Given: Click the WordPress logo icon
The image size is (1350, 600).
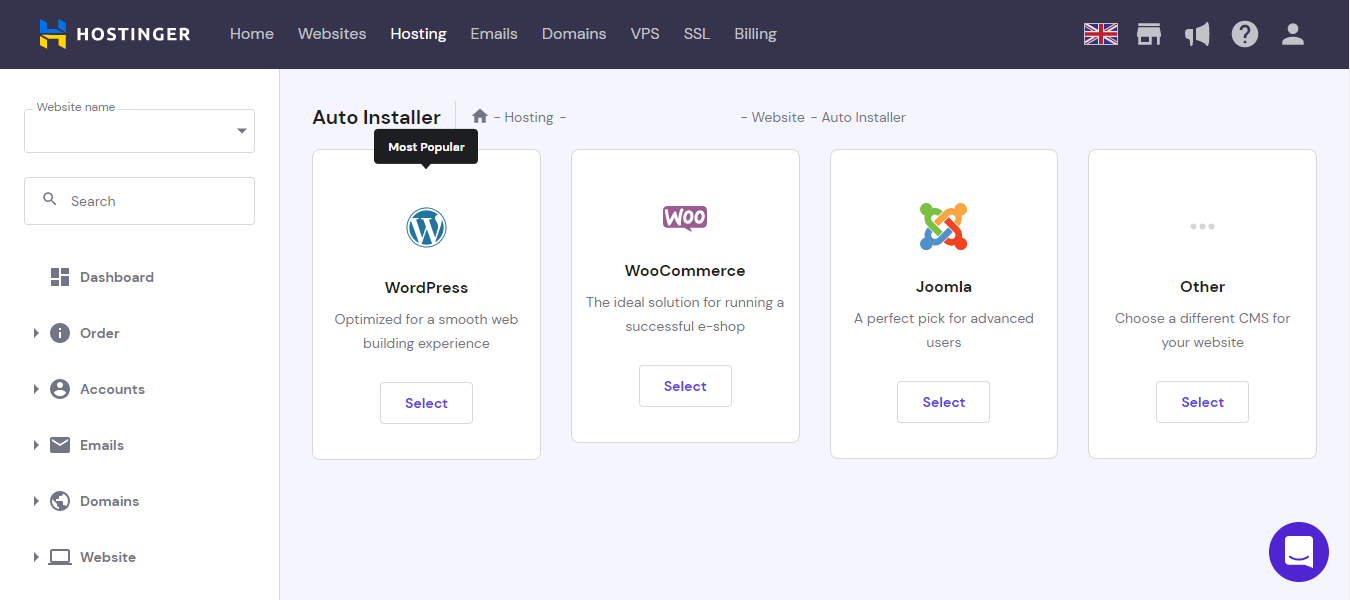Looking at the screenshot, I should click(x=426, y=227).
